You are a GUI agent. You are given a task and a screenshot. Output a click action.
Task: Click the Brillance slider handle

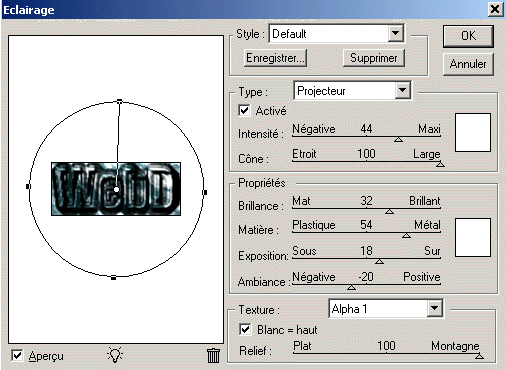click(x=389, y=211)
